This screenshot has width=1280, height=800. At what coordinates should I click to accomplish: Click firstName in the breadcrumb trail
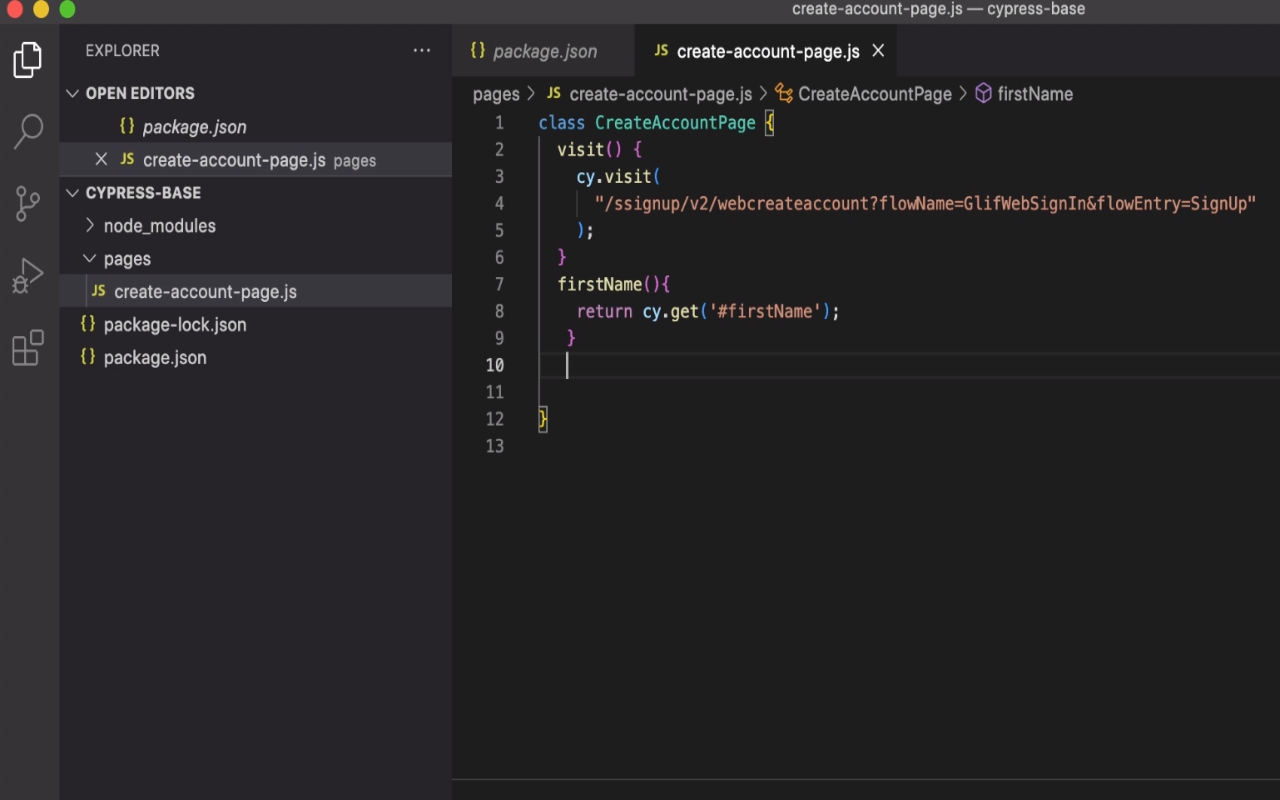coord(1037,93)
